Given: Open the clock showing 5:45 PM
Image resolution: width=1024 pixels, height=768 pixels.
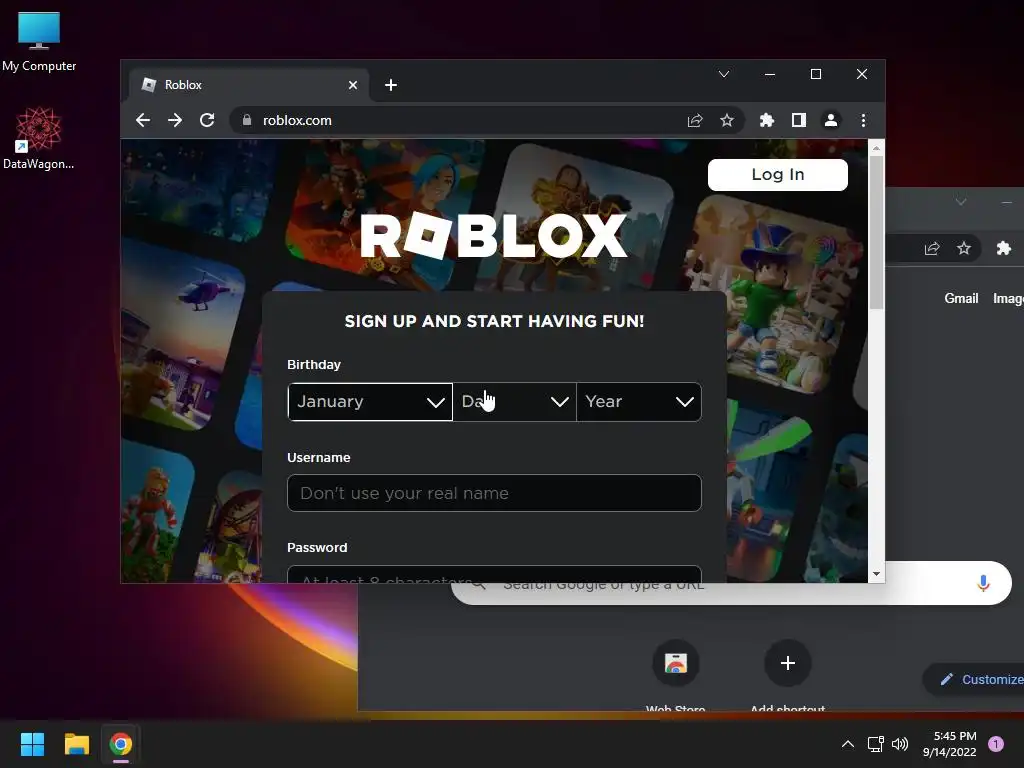Looking at the screenshot, I should pyautogui.click(x=950, y=744).
